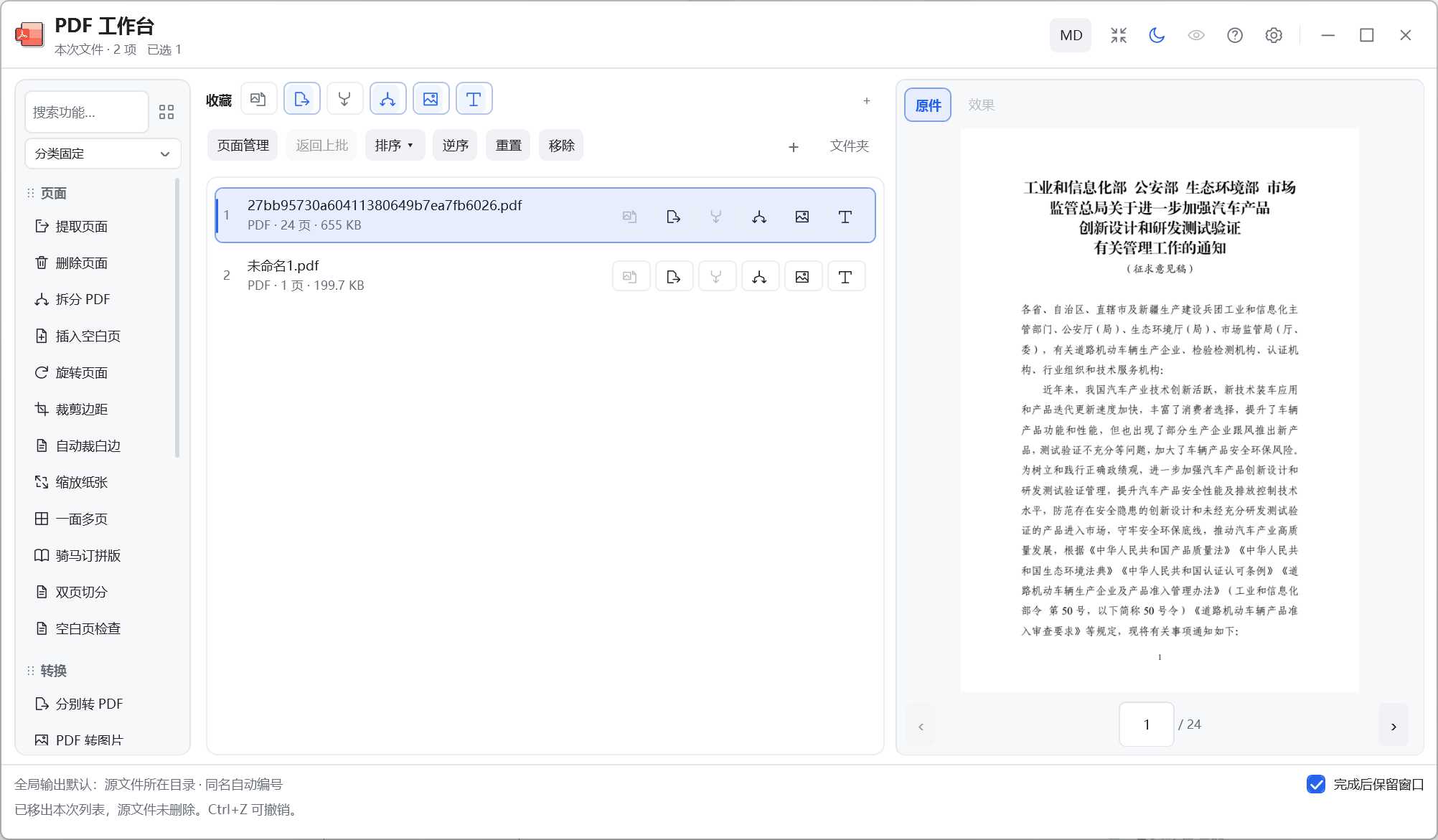Click the compact-mode shrink icon
Screen dimensions: 1438x840
tap(1119, 35)
